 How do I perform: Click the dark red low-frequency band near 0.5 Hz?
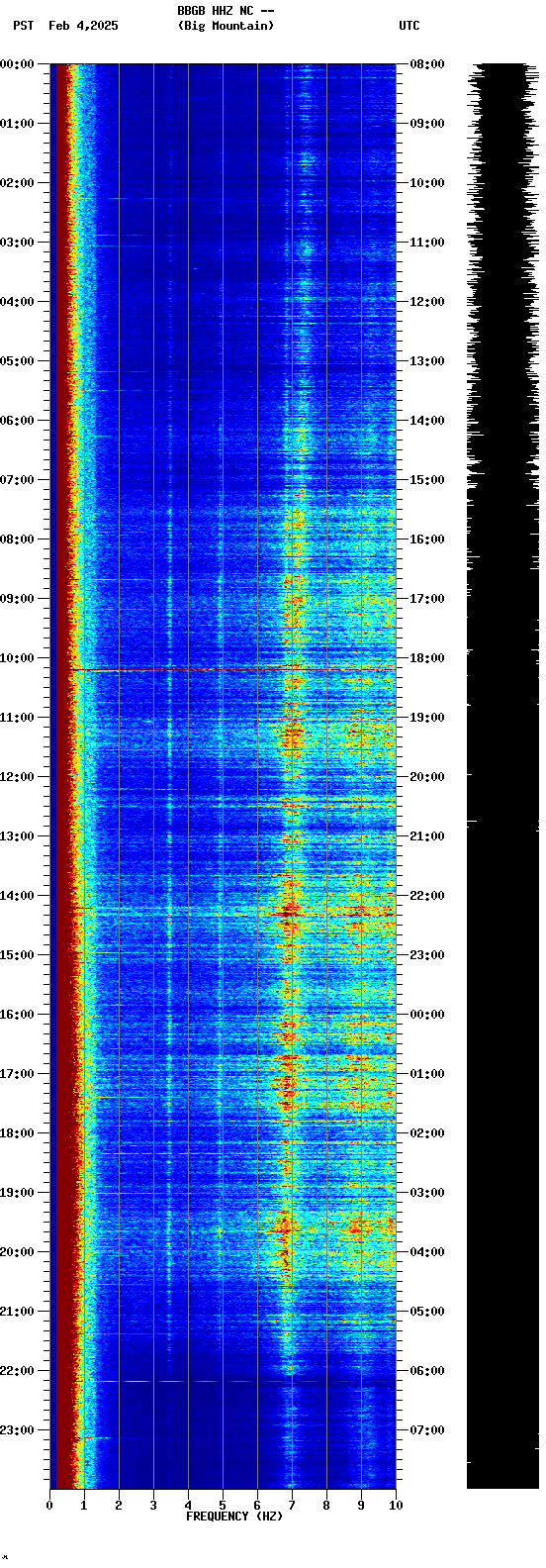[x=64, y=776]
